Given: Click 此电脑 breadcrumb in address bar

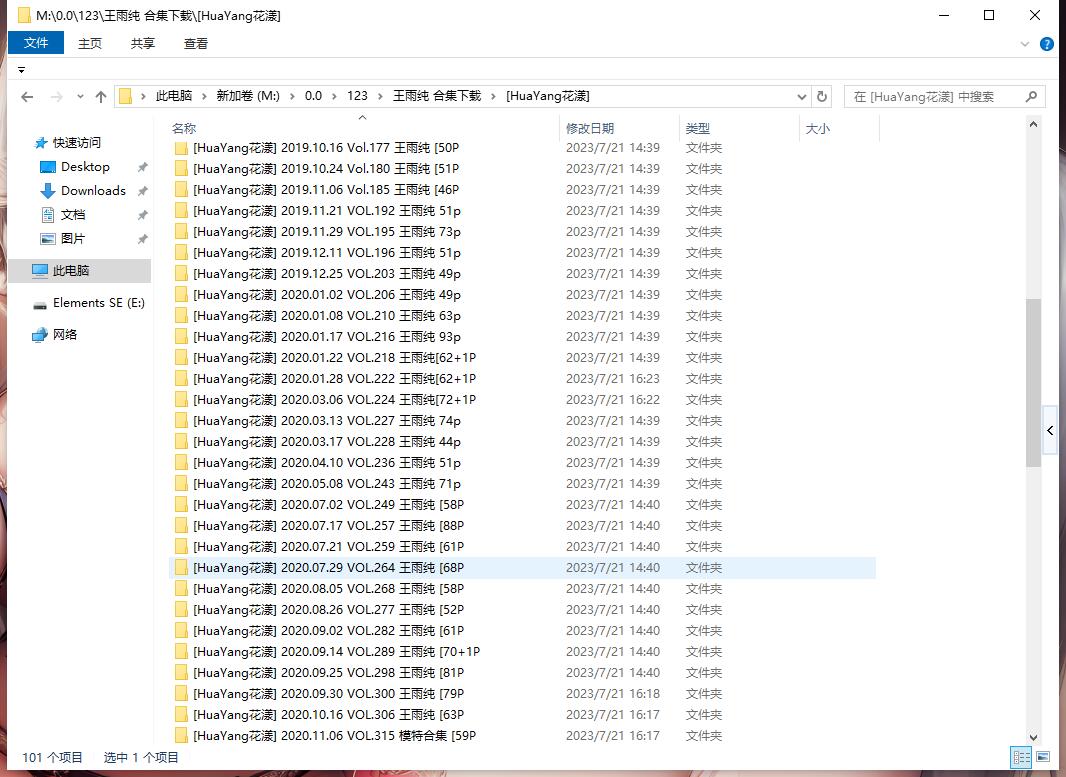Looking at the screenshot, I should [174, 96].
